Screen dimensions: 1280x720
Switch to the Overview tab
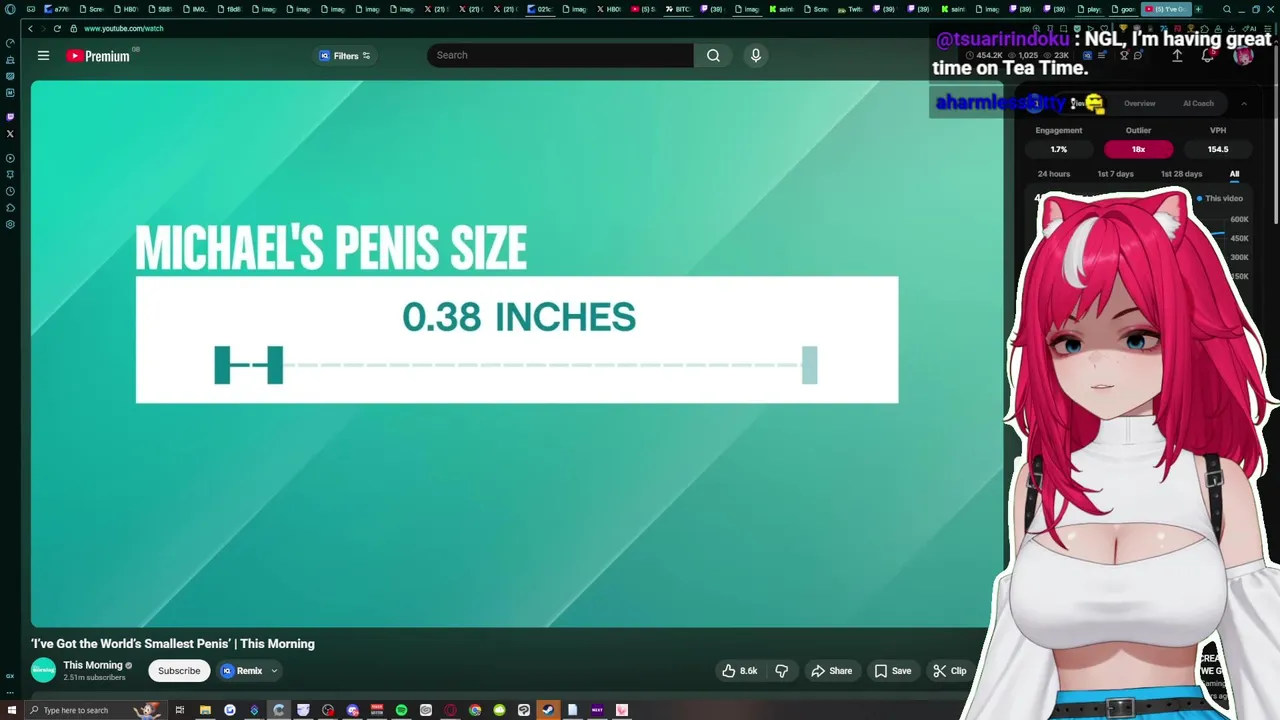(x=1139, y=103)
